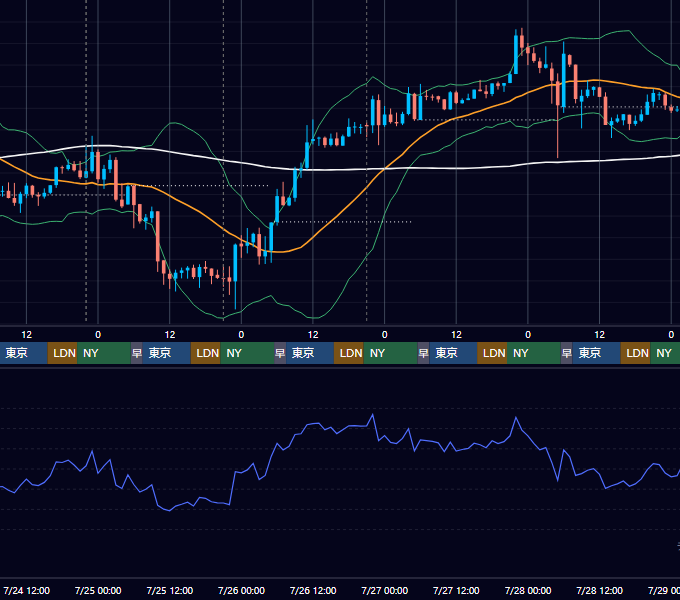Screen dimensions: 680x600
Task: Click the 7/25 12:00 date label
Action: pyautogui.click(x=170, y=590)
